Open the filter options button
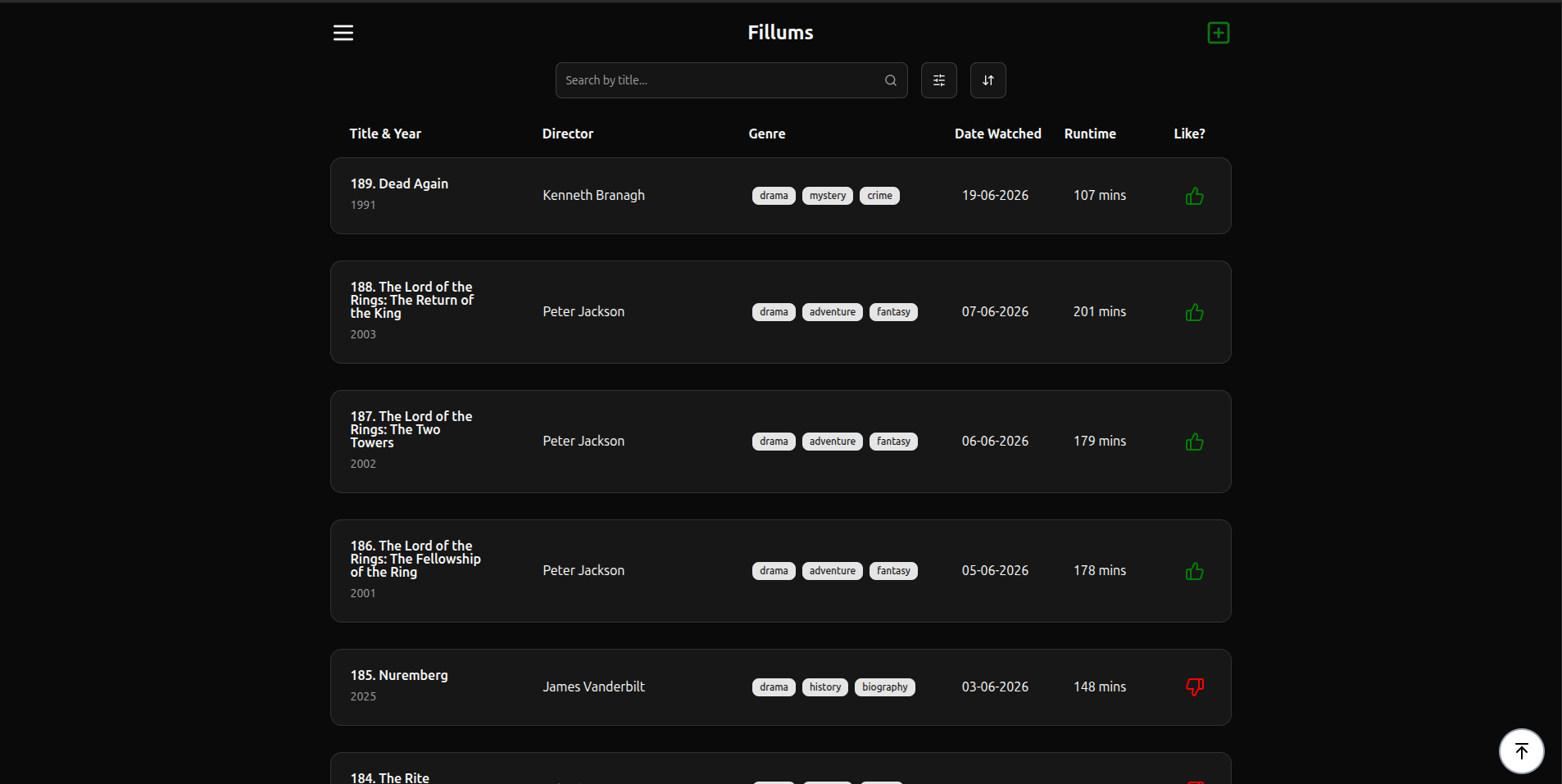 click(x=938, y=80)
